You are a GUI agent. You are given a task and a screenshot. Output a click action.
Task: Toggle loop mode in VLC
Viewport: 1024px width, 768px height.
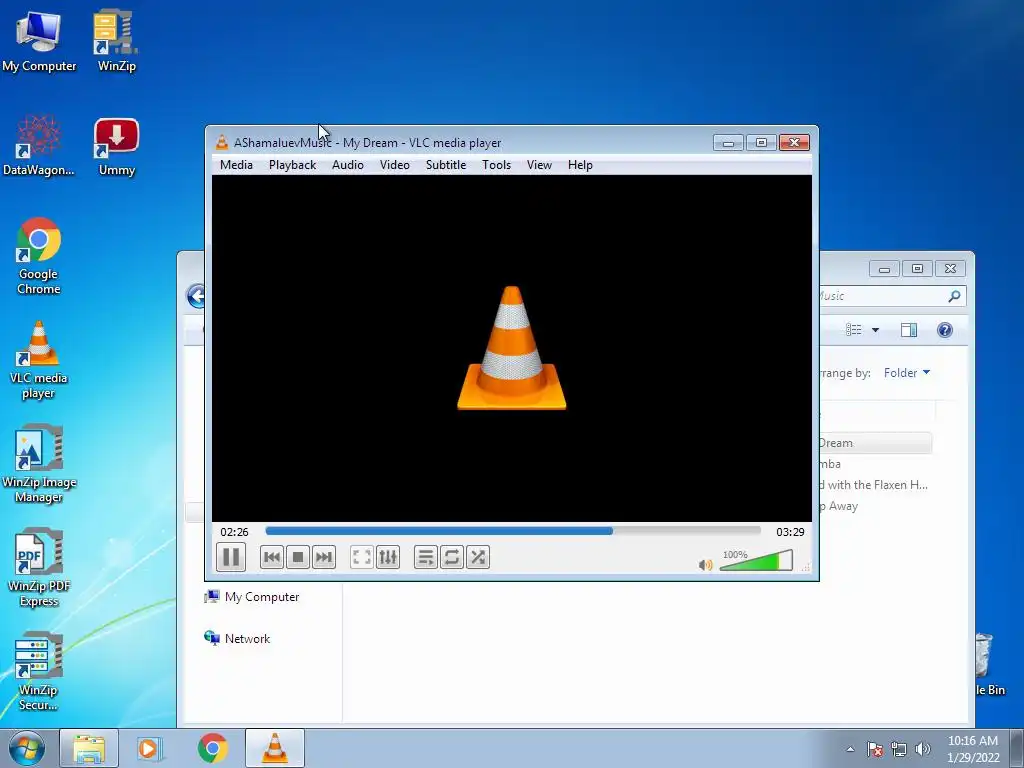coord(452,557)
